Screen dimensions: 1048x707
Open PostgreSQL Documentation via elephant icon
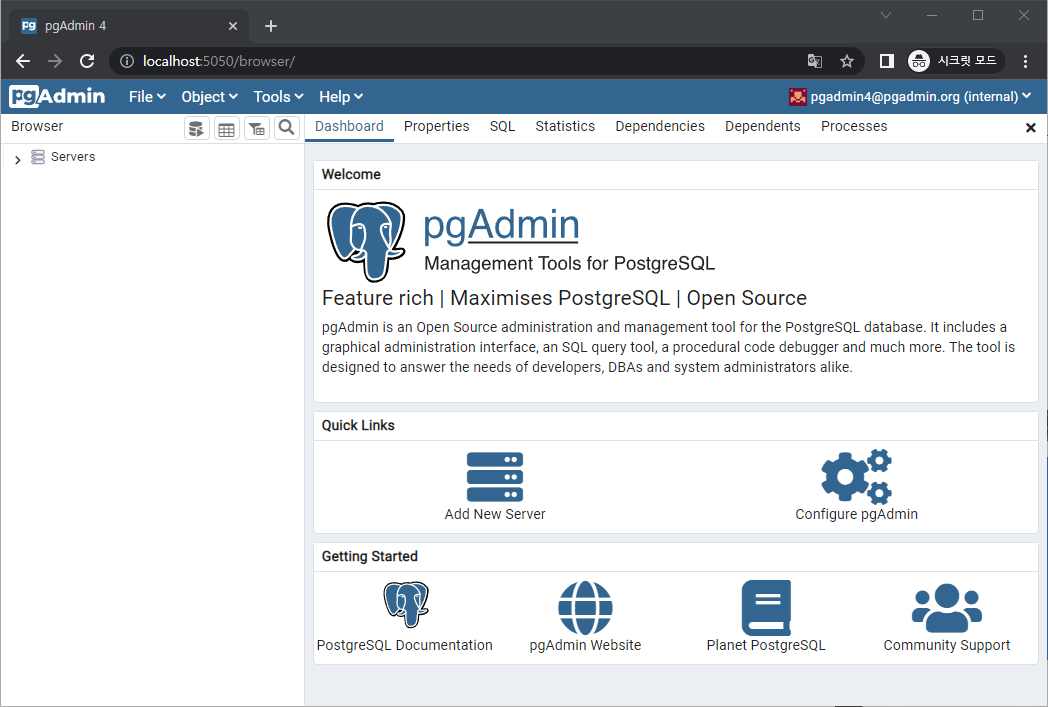pyautogui.click(x=405, y=605)
